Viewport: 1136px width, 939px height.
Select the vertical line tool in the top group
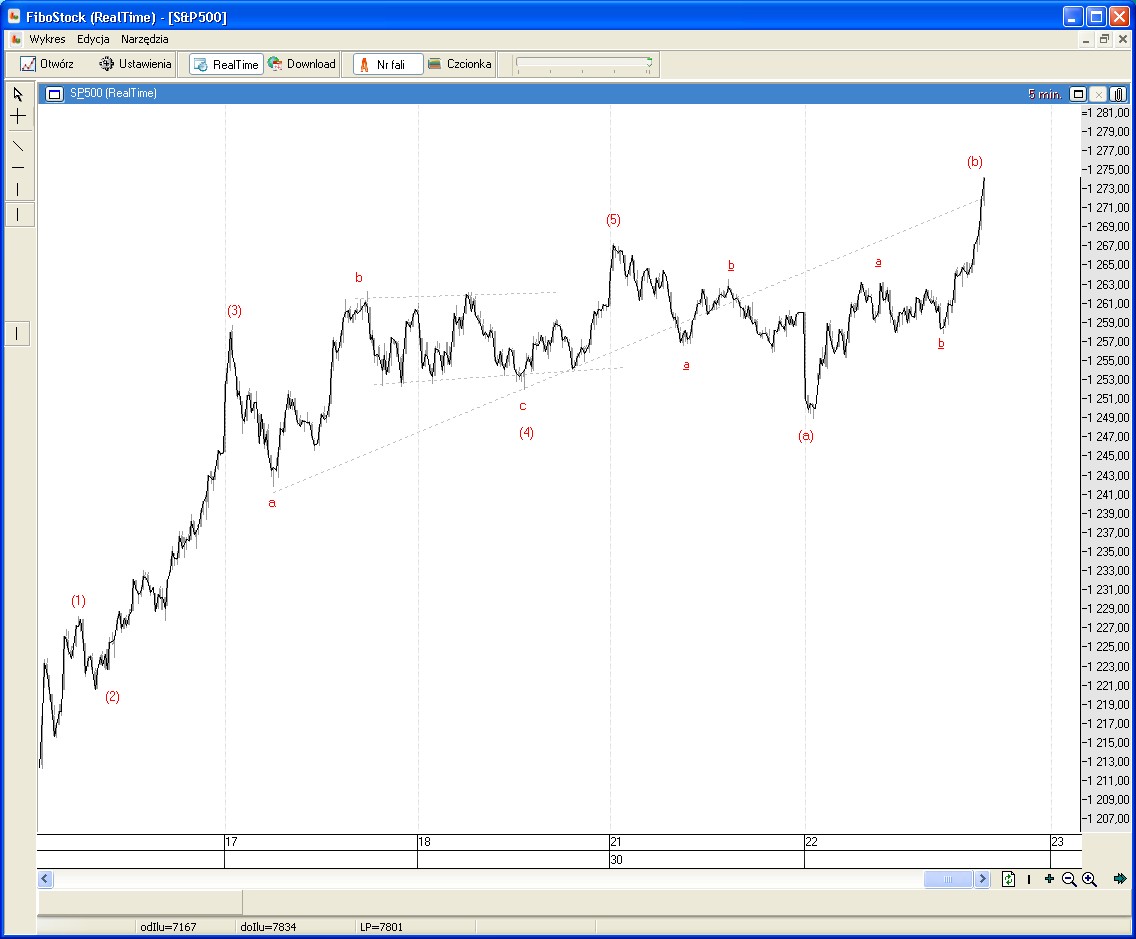click(18, 190)
